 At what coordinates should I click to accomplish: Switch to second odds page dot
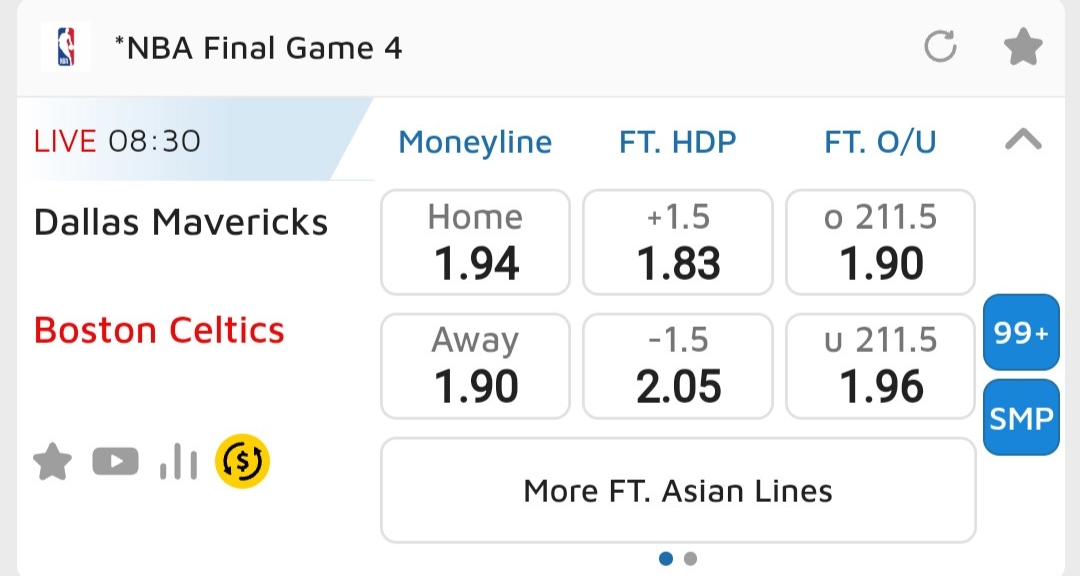pyautogui.click(x=690, y=559)
